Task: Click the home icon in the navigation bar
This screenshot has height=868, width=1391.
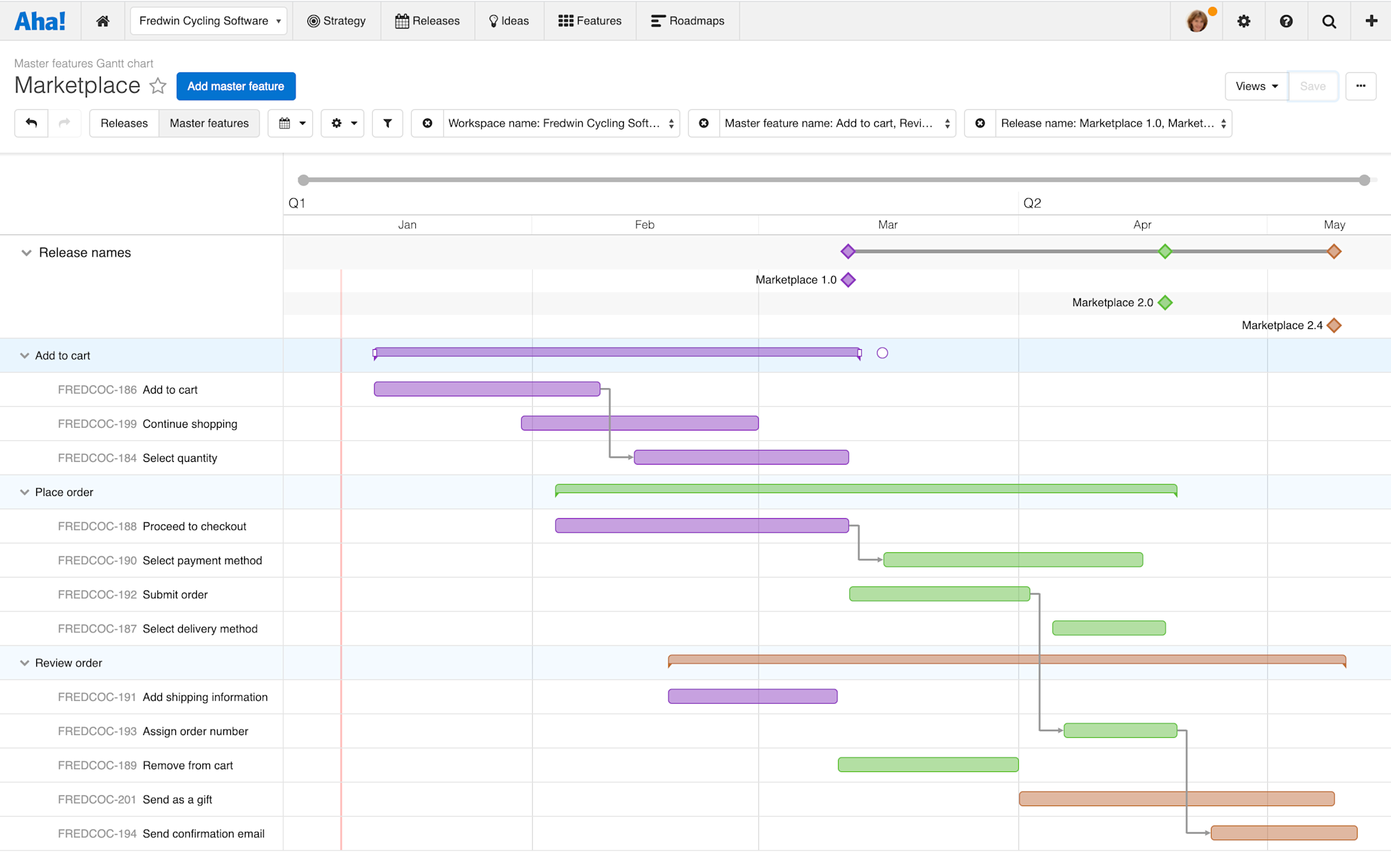Action: 102,21
